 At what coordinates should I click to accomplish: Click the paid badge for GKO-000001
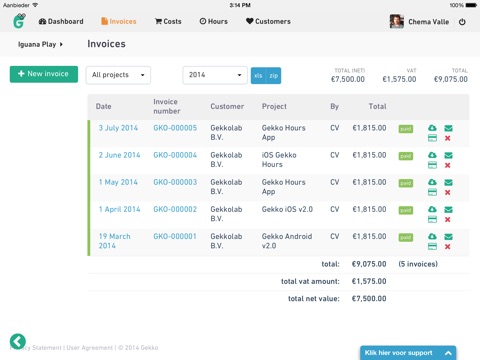point(406,237)
